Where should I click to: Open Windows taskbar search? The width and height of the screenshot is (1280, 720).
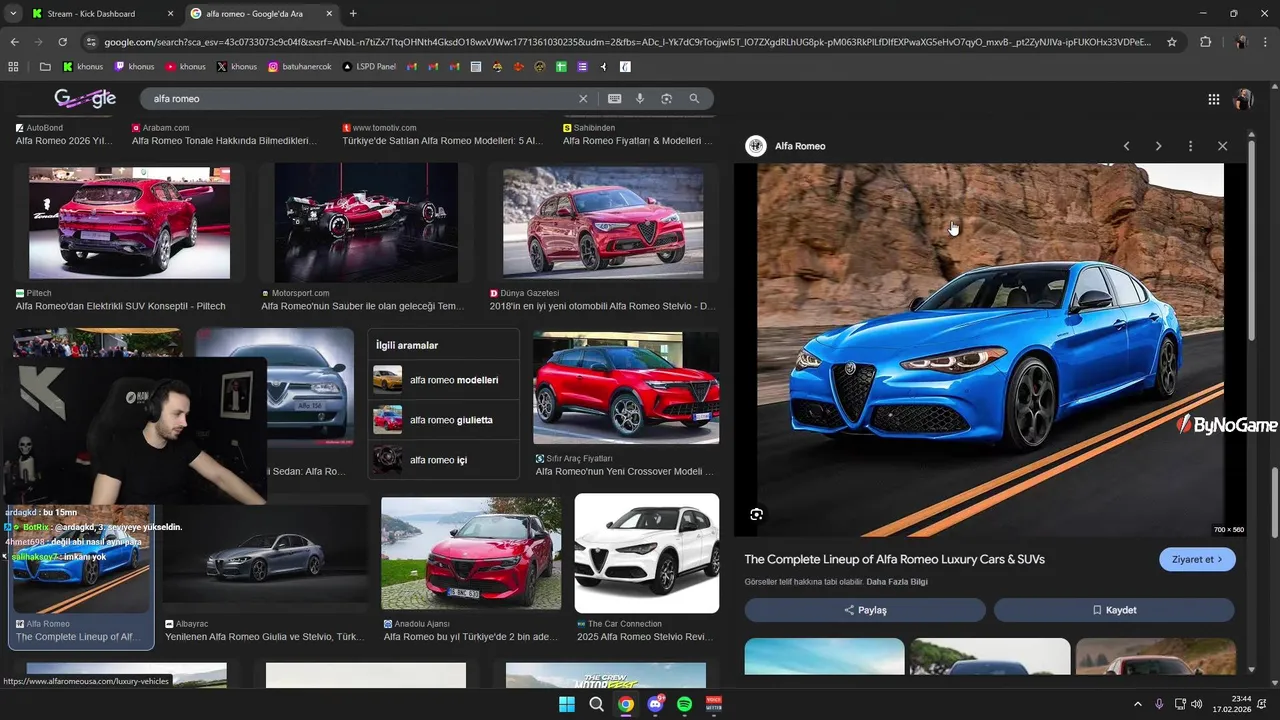[596, 704]
